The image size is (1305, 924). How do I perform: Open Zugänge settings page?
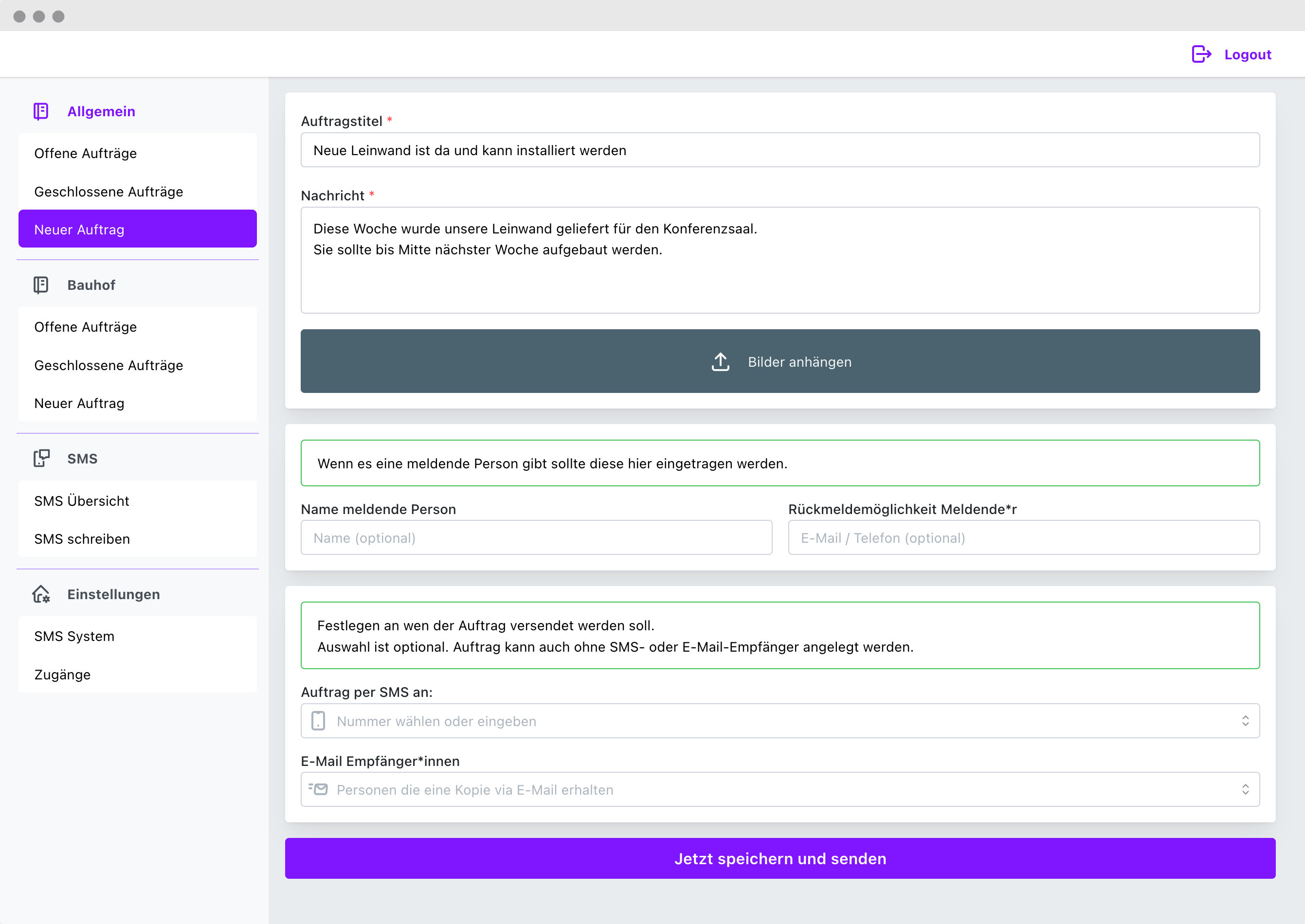62,675
